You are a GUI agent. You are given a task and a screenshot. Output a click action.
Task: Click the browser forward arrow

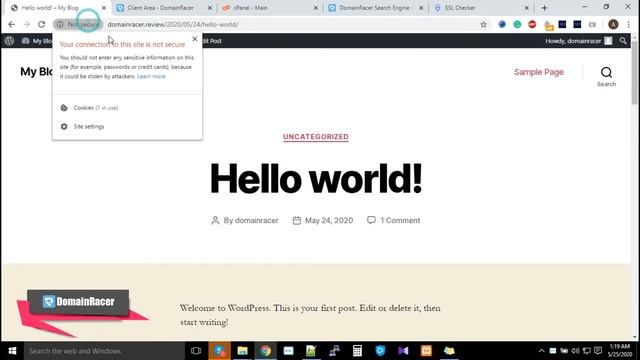(x=27, y=24)
